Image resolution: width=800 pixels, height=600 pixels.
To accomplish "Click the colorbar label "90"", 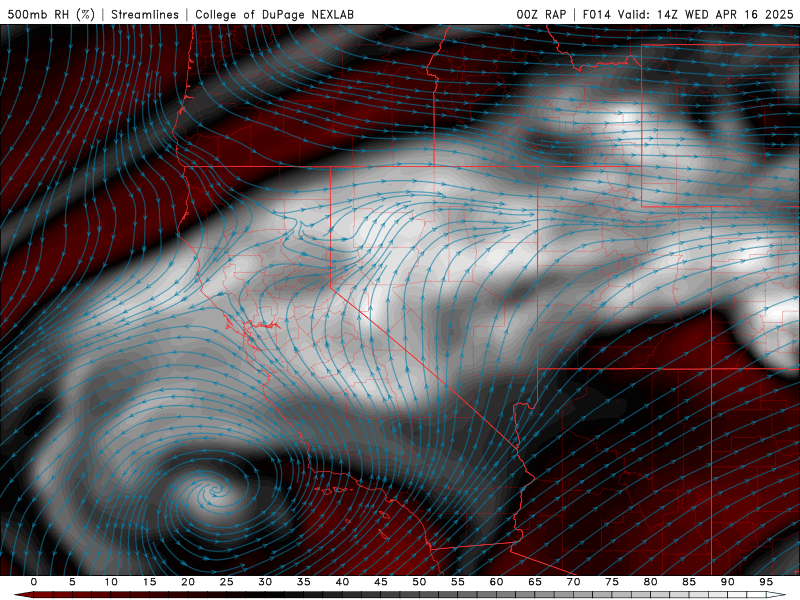I will point(727,582).
